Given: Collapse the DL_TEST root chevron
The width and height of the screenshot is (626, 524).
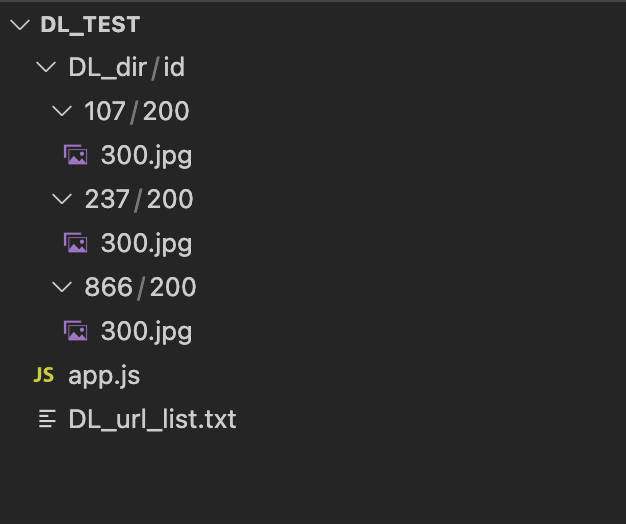Looking at the screenshot, I should (19, 25).
